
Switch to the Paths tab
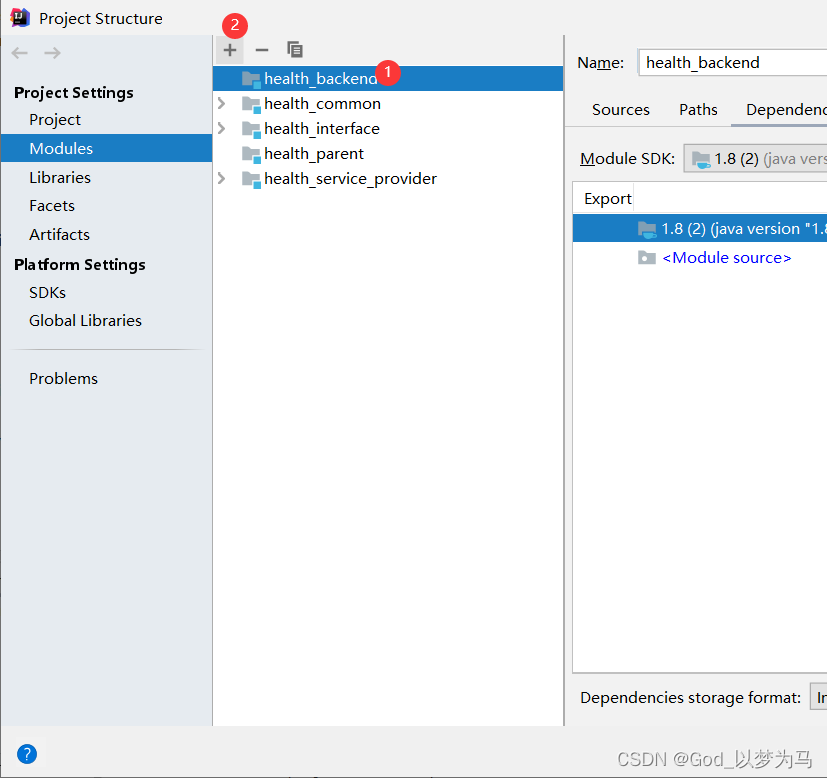(698, 110)
